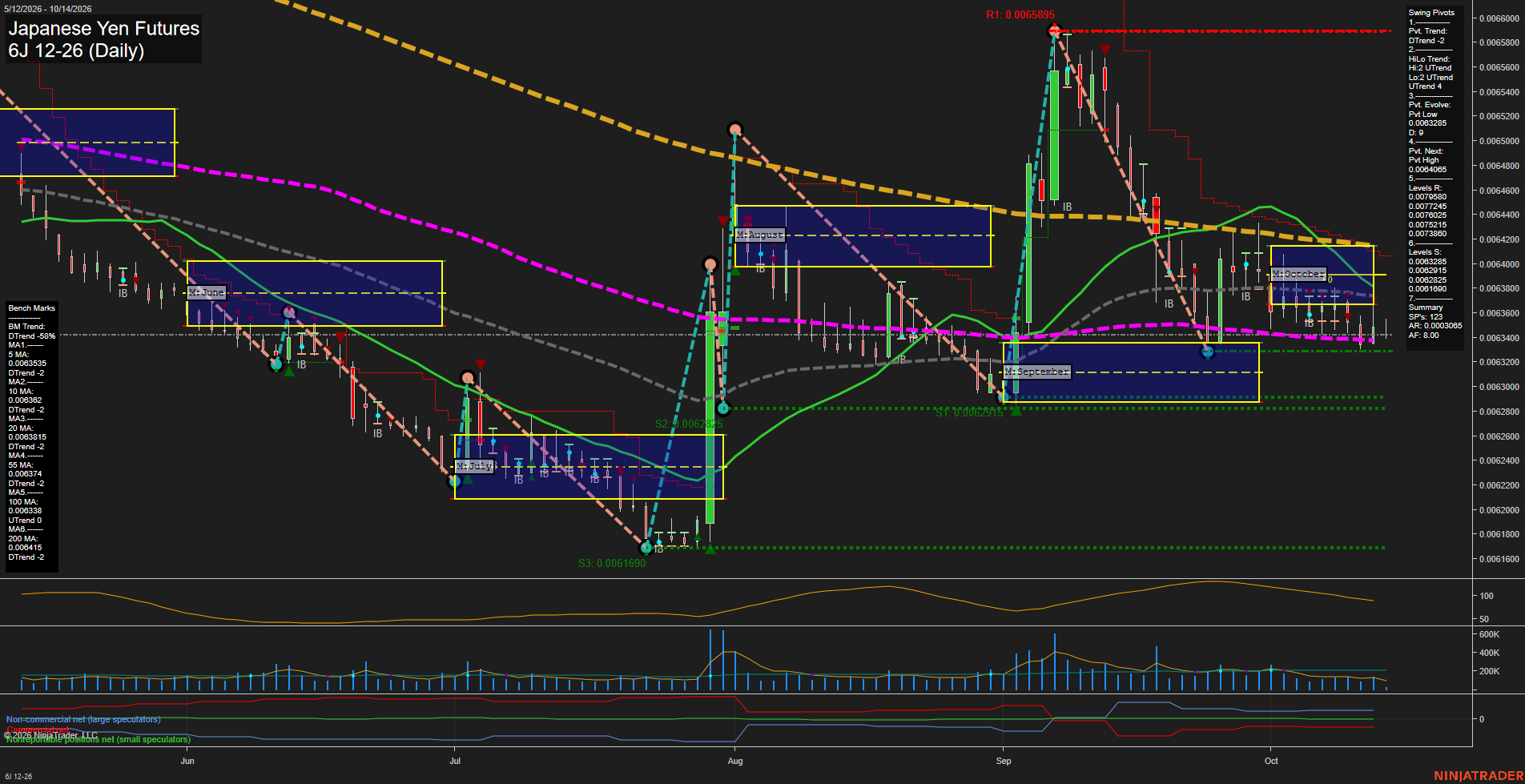1525x784 pixels.
Task: Click the "M:September" monthly box label
Action: (x=1037, y=372)
